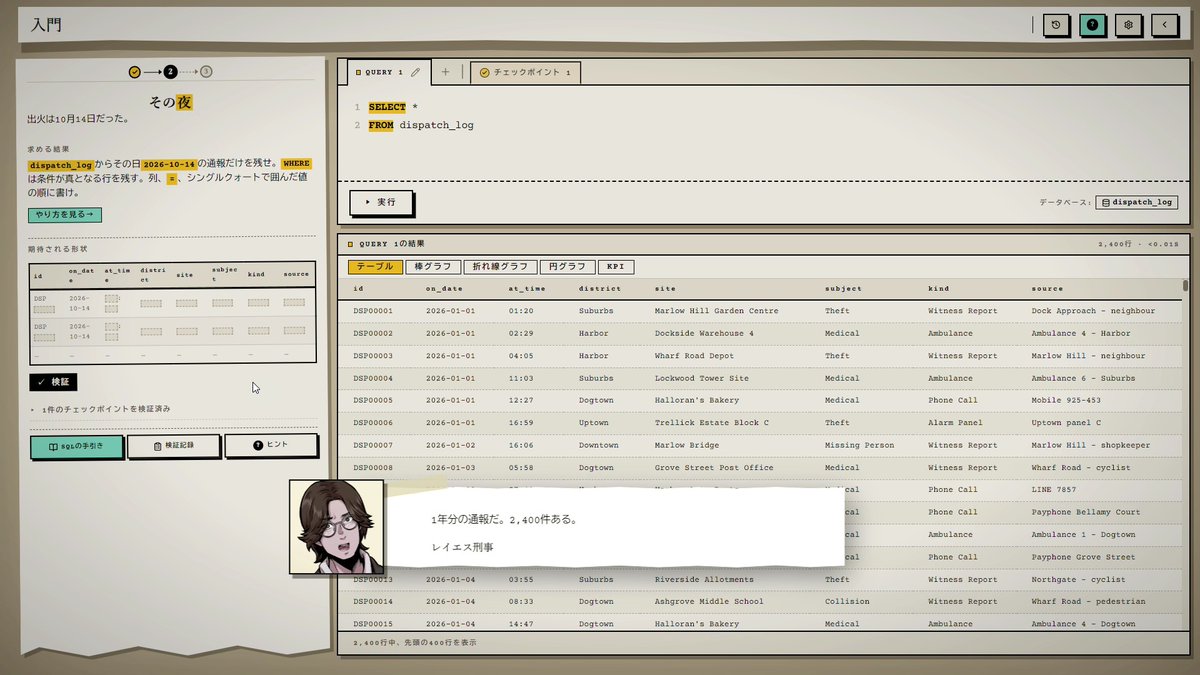Click the Uptown panel C cell

coord(1066,423)
